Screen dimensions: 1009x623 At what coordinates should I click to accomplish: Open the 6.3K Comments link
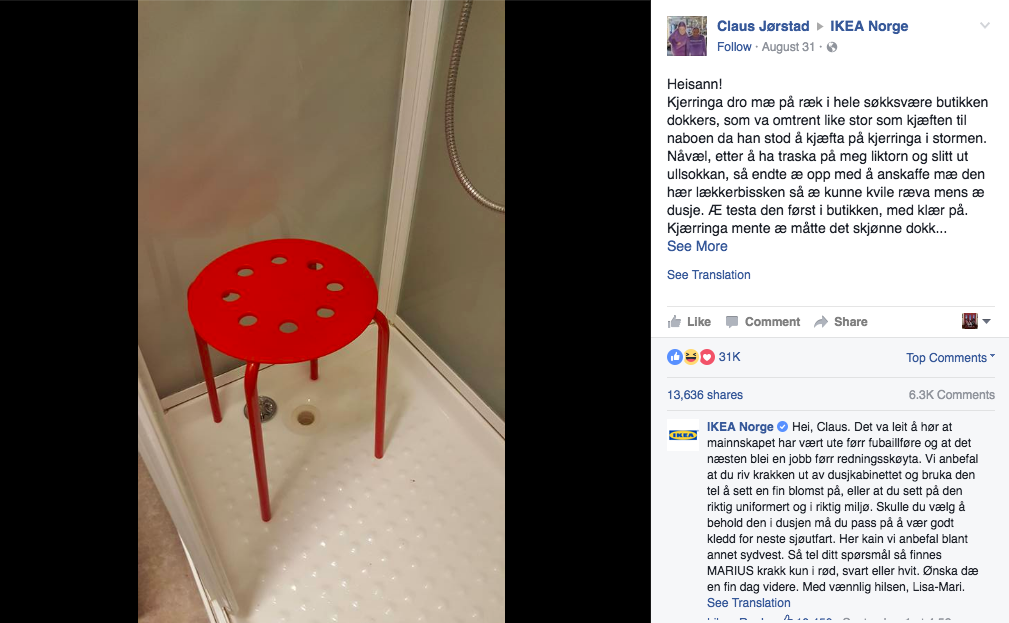tap(951, 395)
